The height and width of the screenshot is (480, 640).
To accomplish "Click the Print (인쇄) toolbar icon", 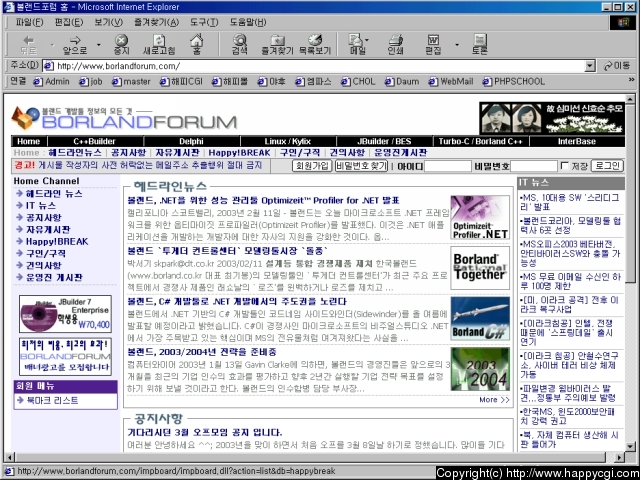I will (x=396, y=44).
